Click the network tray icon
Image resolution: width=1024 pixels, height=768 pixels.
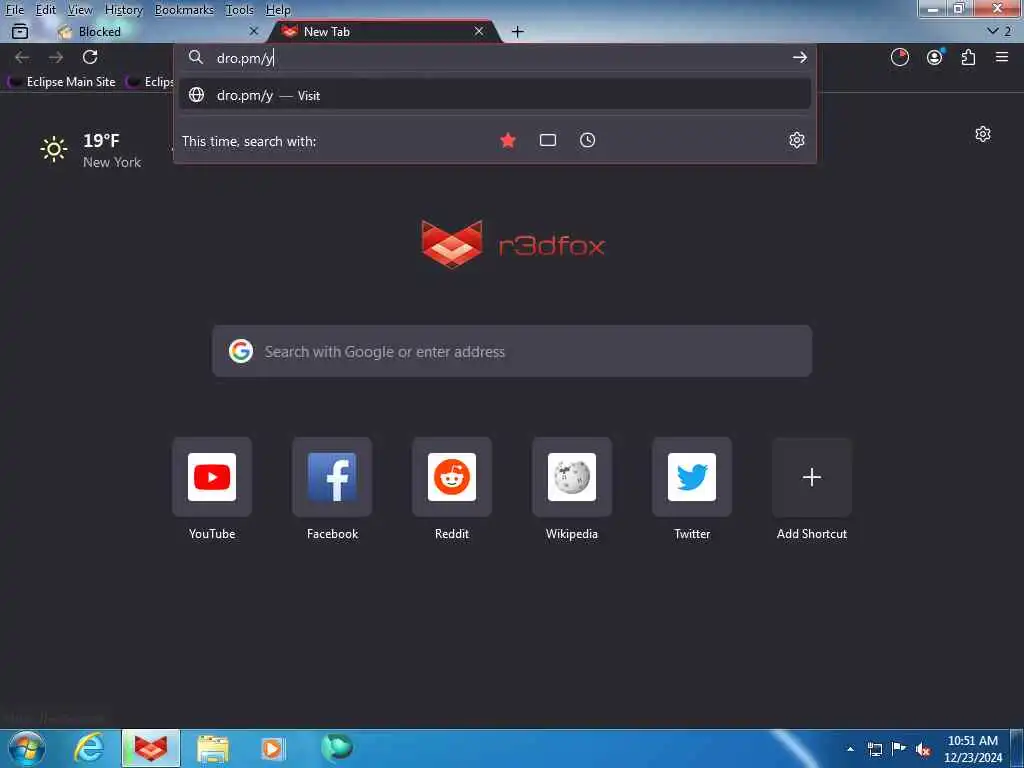(x=874, y=749)
